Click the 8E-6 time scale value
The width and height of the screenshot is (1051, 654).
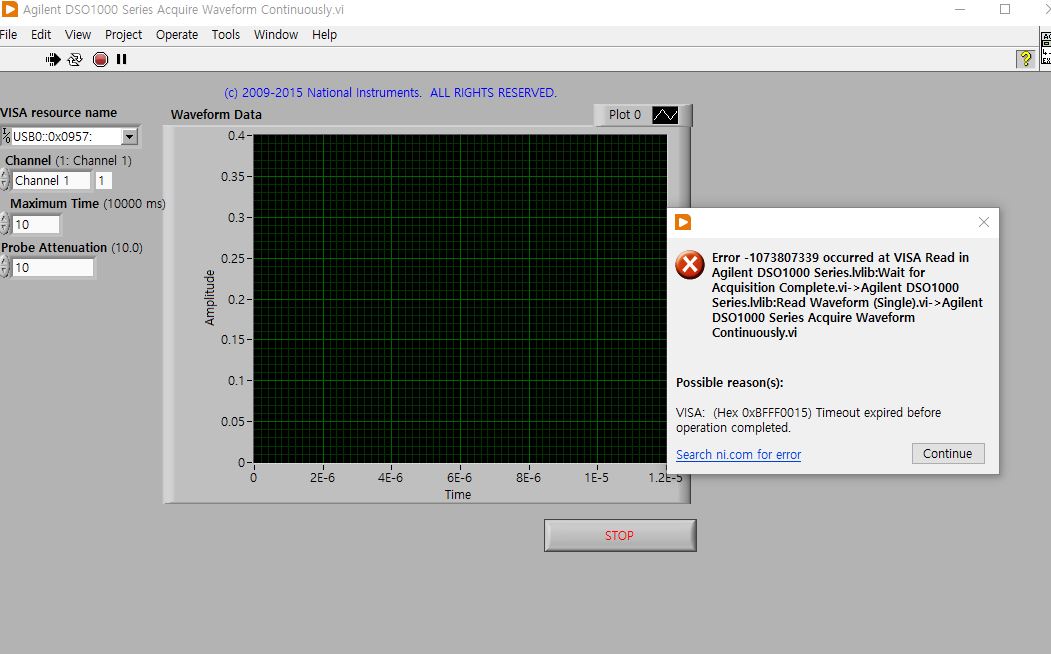[528, 478]
